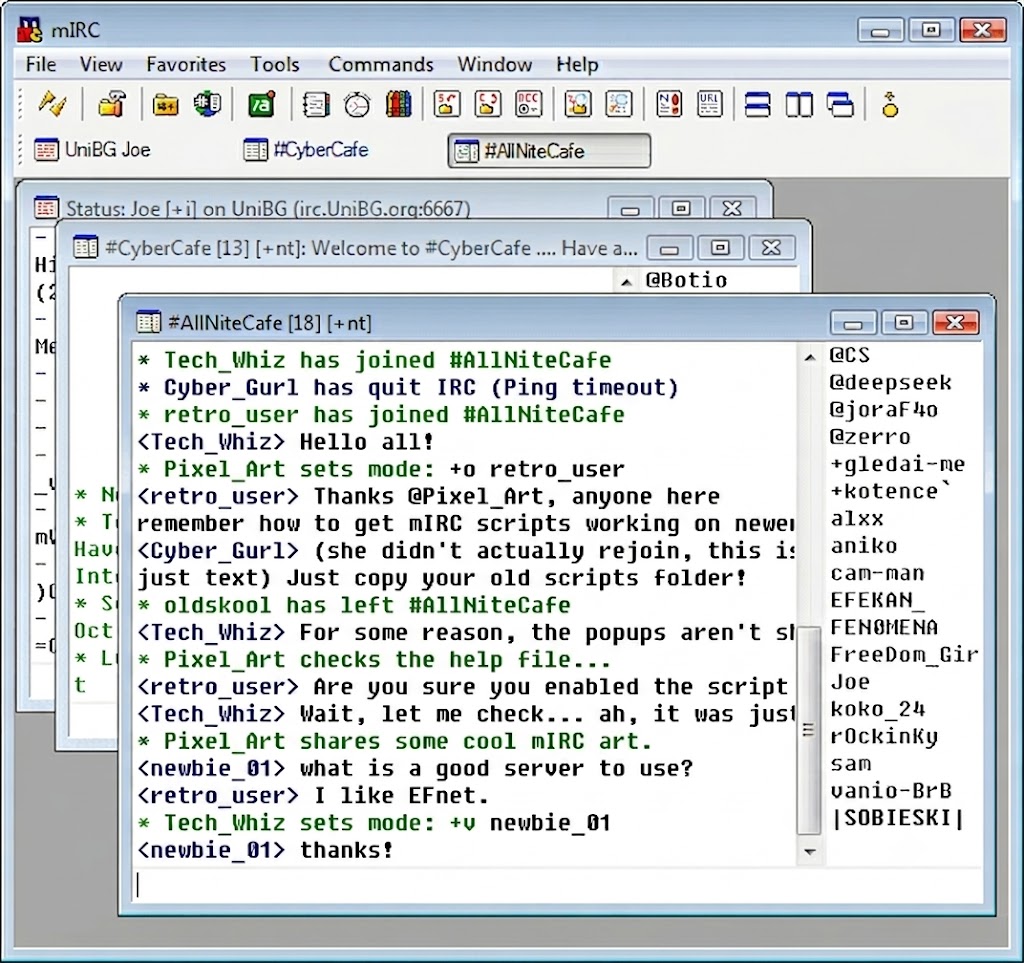The width and height of the screenshot is (1024, 963).
Task: Open the Commands menu
Action: tap(381, 64)
